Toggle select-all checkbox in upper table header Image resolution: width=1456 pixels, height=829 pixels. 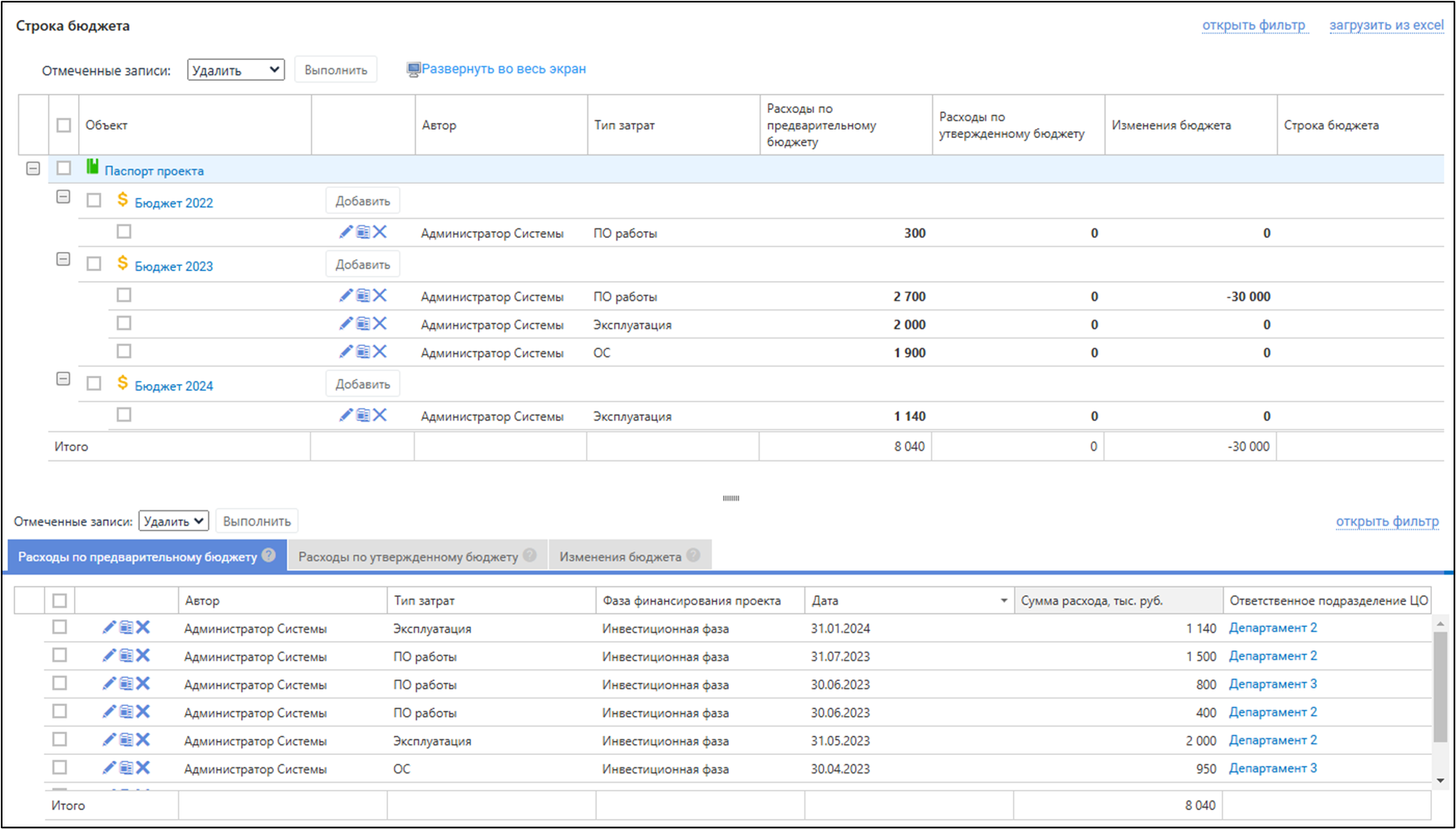[64, 126]
